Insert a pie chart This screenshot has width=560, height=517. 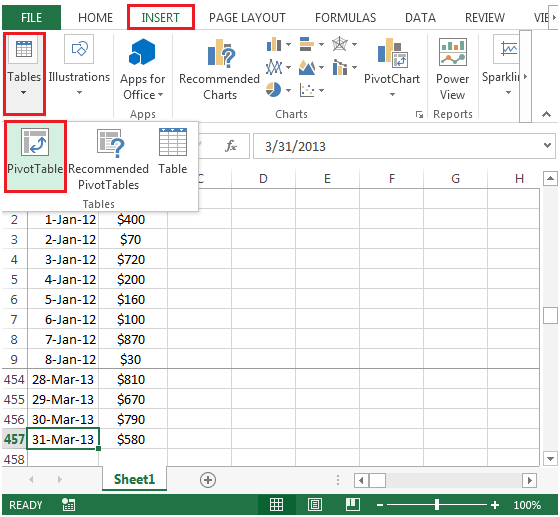(278, 90)
